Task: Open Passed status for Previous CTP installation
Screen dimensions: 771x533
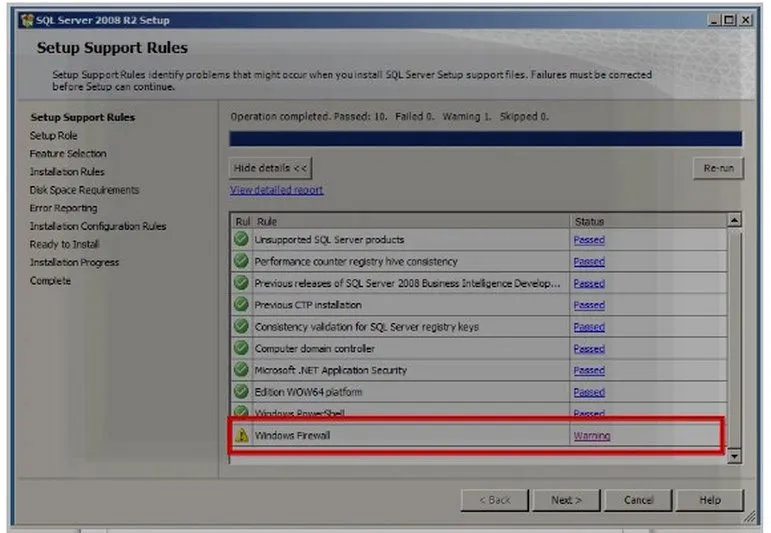Action: pos(589,305)
